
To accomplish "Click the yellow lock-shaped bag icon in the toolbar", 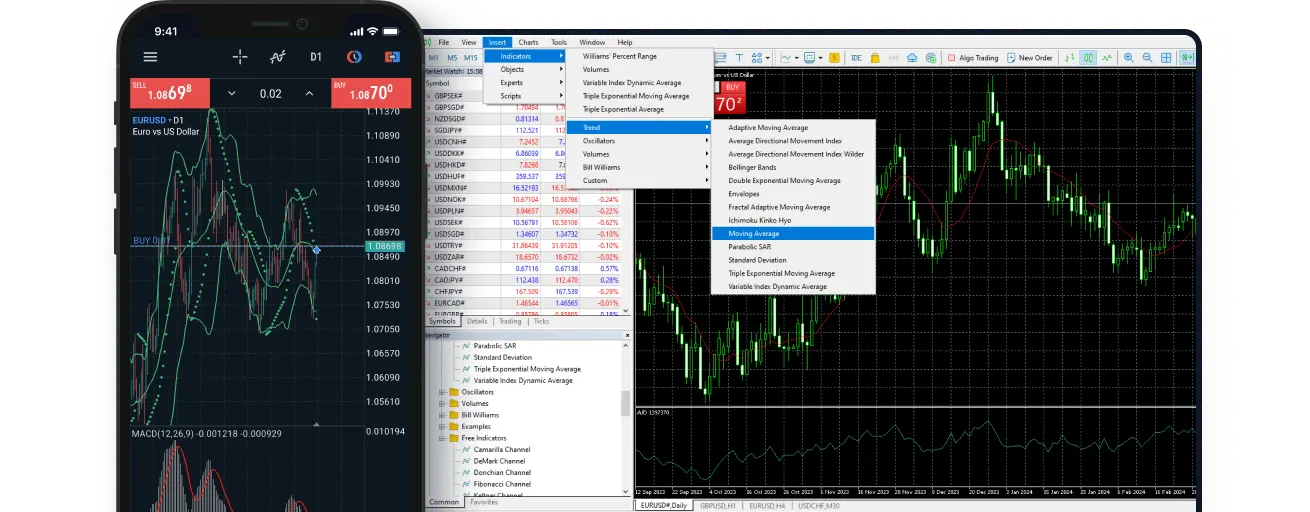I will coord(875,58).
